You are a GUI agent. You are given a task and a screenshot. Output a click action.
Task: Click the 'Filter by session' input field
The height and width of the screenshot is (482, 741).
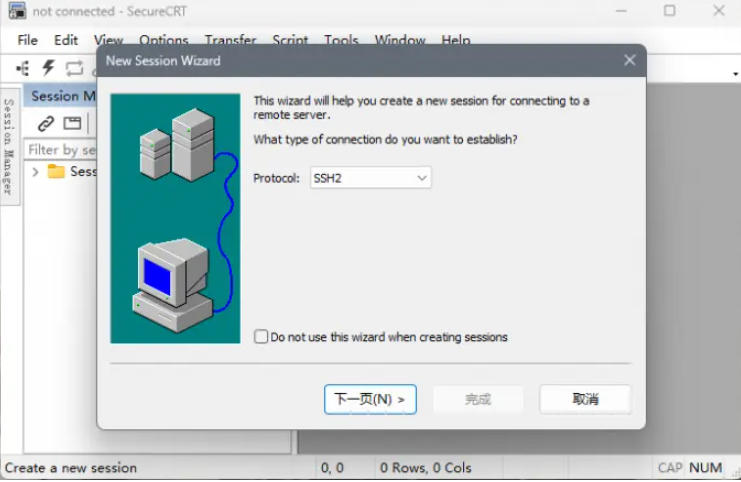pyautogui.click(x=60, y=150)
